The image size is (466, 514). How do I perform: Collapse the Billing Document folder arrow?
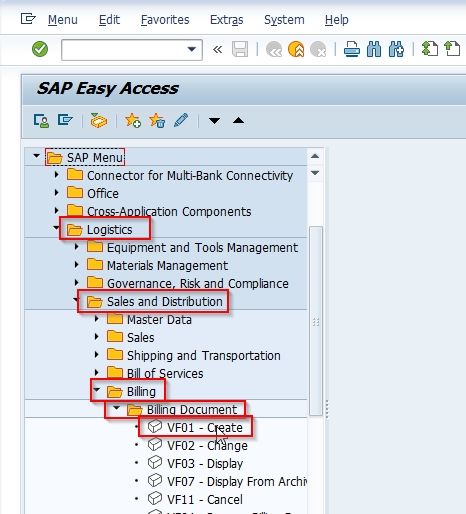pos(116,407)
